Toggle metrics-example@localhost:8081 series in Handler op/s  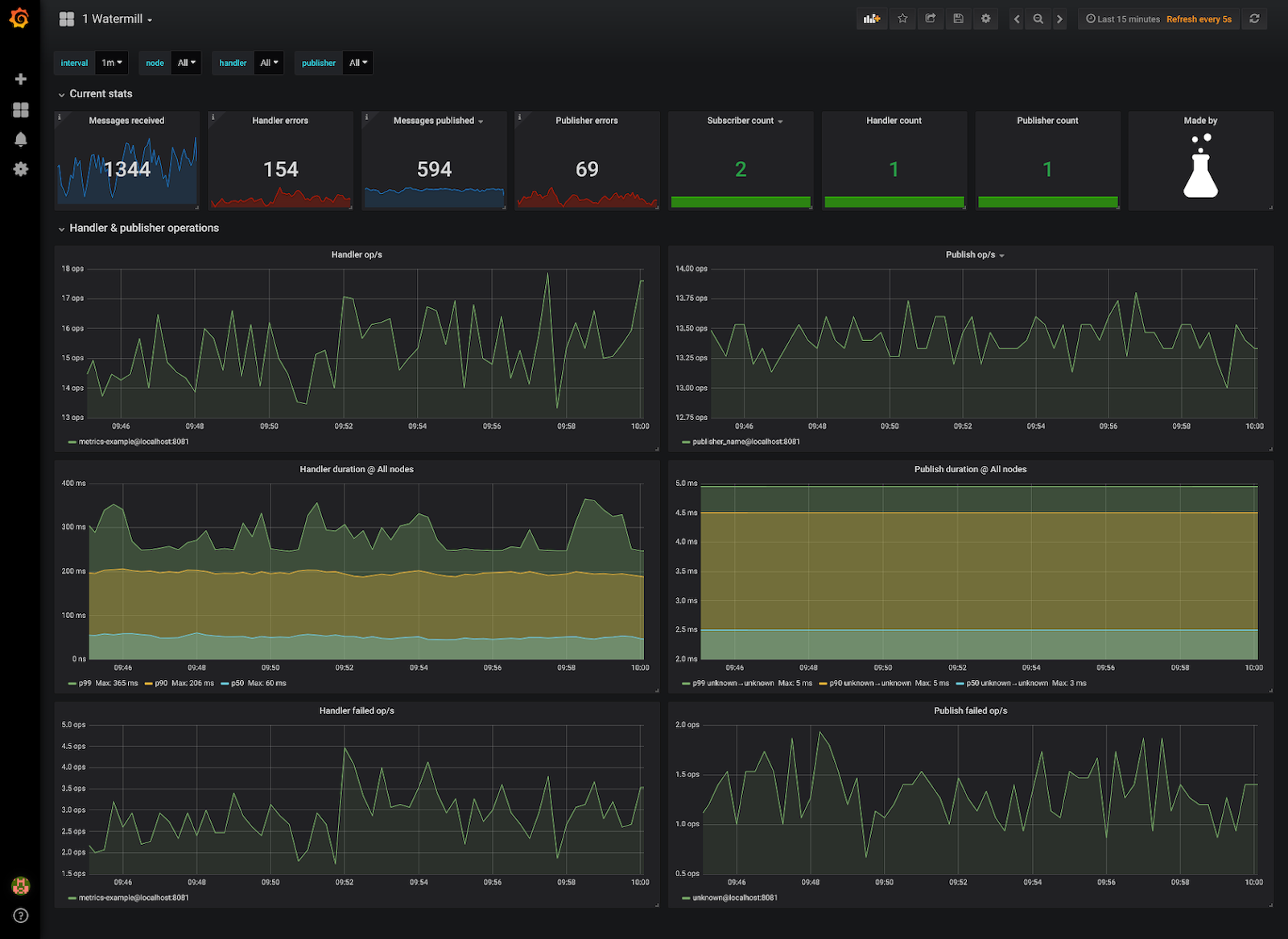(122, 441)
